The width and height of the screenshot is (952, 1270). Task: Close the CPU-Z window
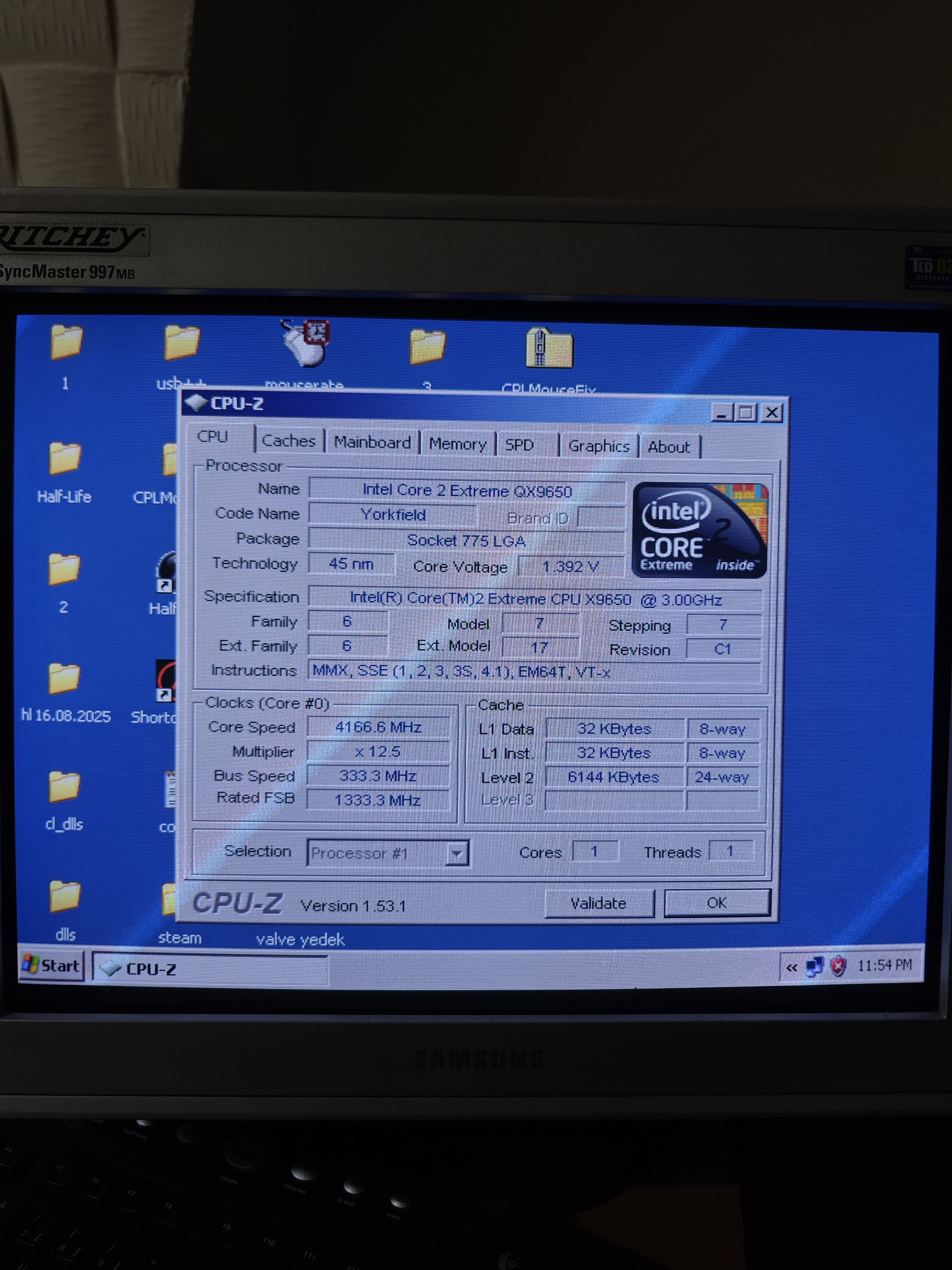(772, 413)
